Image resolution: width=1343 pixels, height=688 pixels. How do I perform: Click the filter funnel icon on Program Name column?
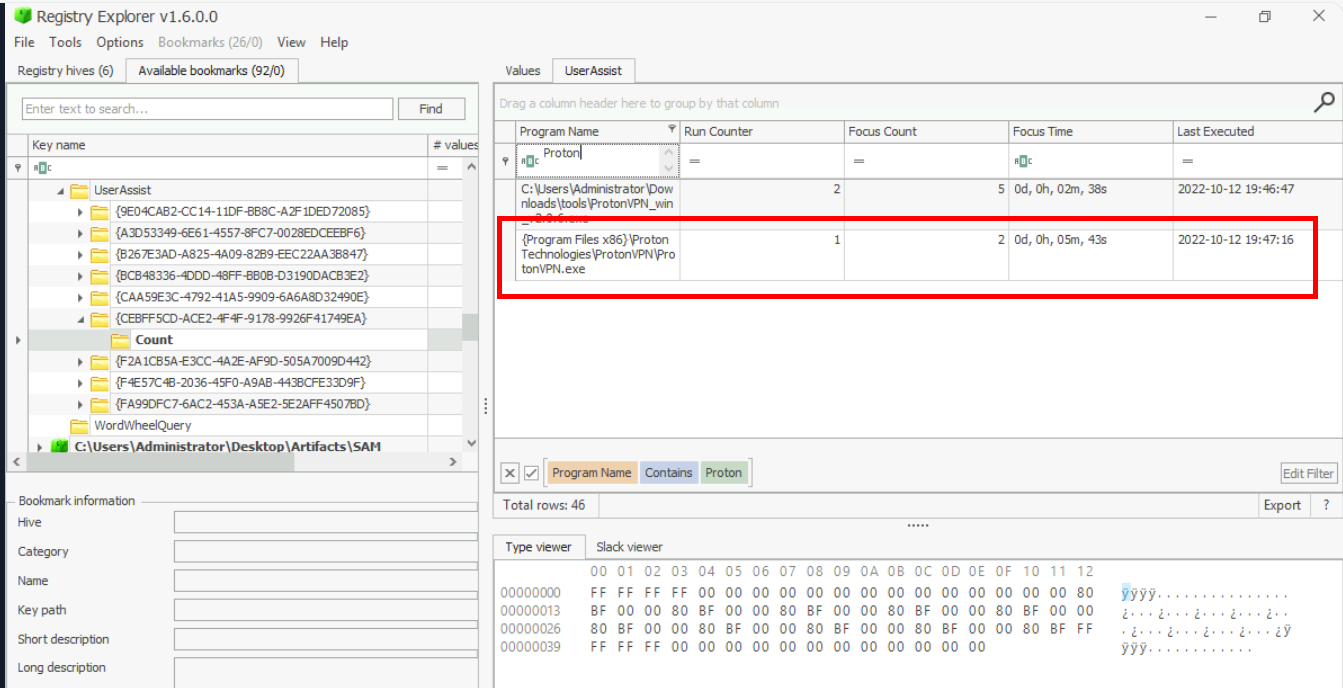pyautogui.click(x=671, y=131)
